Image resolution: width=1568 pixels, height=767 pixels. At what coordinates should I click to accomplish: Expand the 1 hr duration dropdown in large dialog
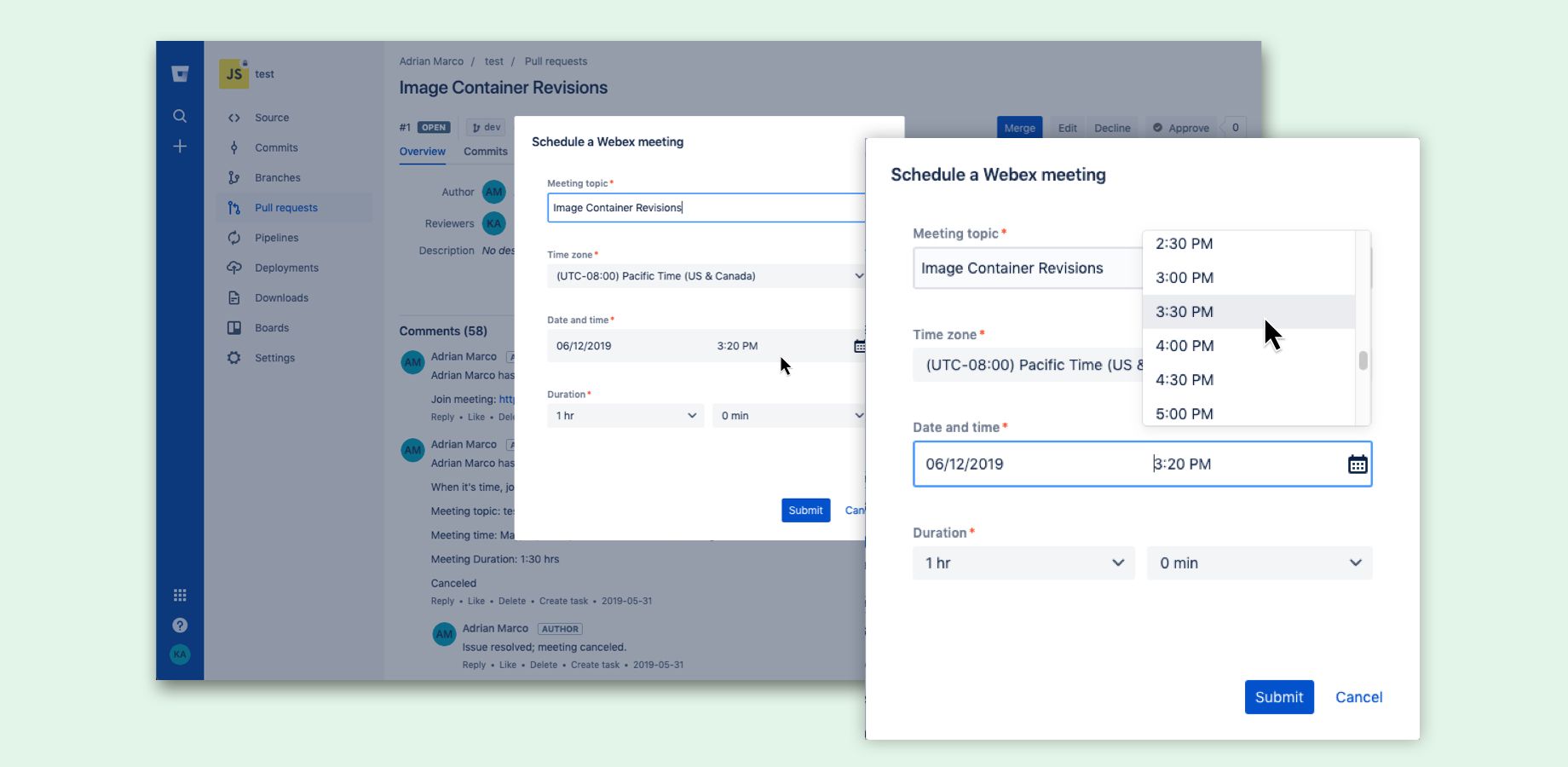[x=1023, y=563]
